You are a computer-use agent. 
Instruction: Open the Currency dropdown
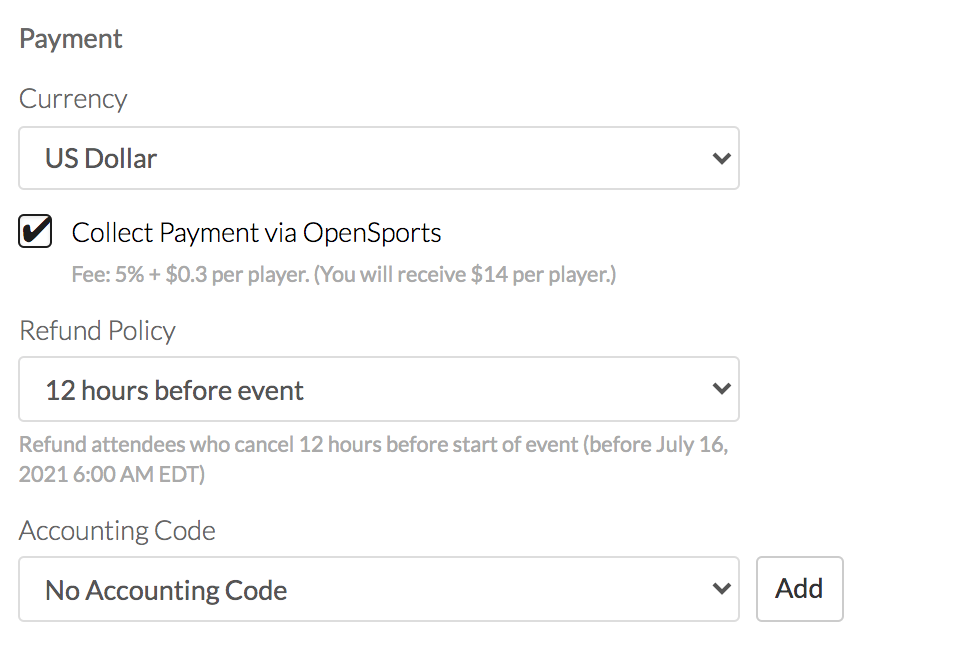378,158
